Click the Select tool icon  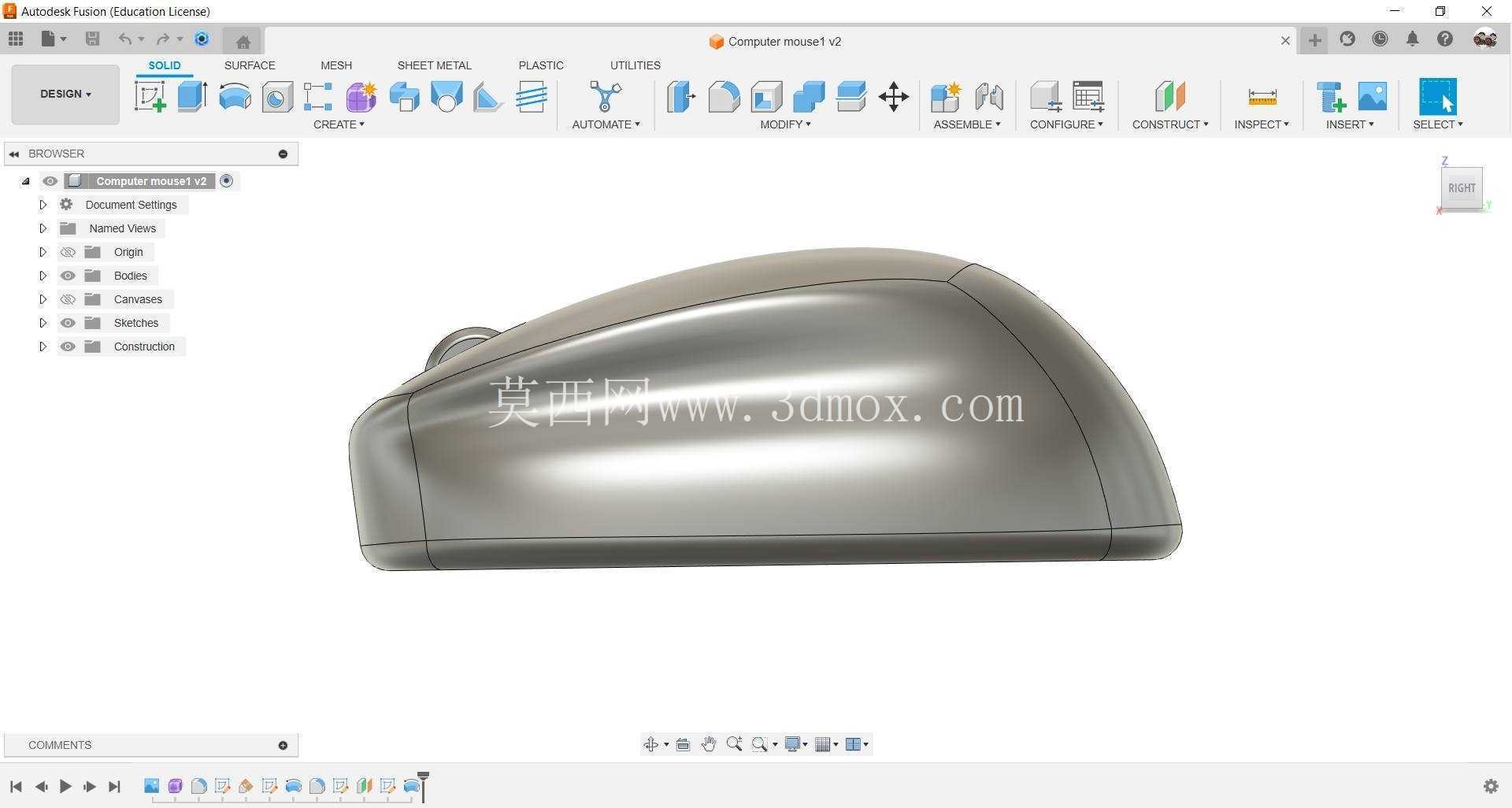coord(1438,97)
